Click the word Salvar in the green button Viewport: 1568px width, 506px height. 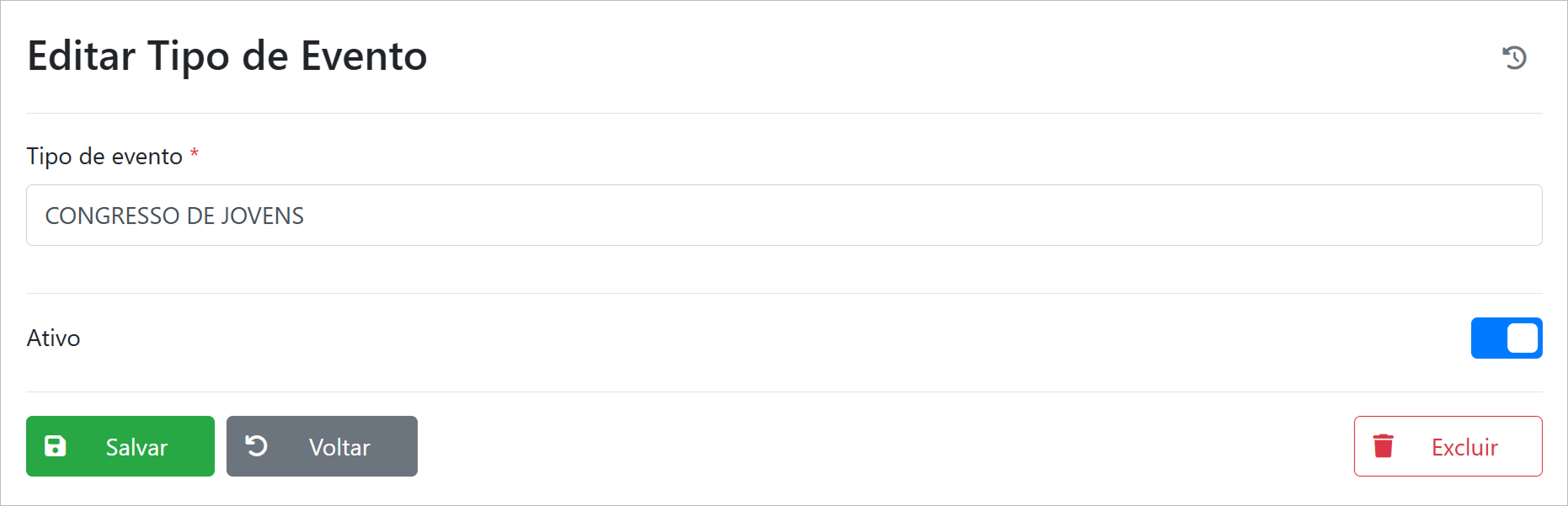point(136,447)
